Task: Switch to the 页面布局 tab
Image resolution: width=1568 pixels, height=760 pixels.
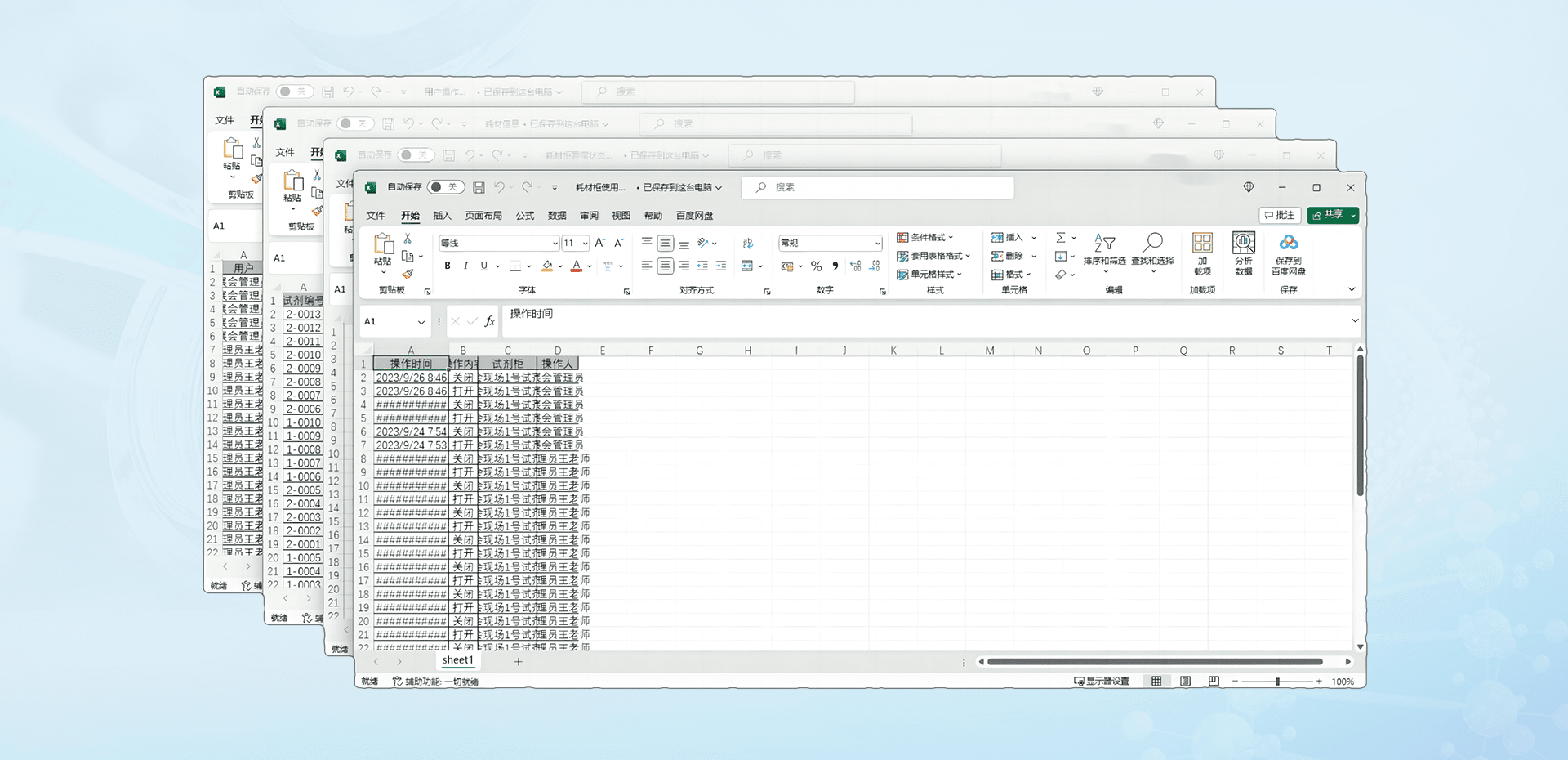Action: 483,216
